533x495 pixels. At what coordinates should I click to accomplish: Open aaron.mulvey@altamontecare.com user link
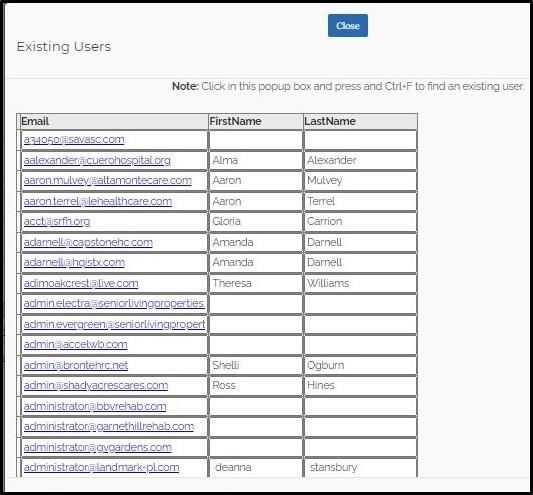pos(107,180)
